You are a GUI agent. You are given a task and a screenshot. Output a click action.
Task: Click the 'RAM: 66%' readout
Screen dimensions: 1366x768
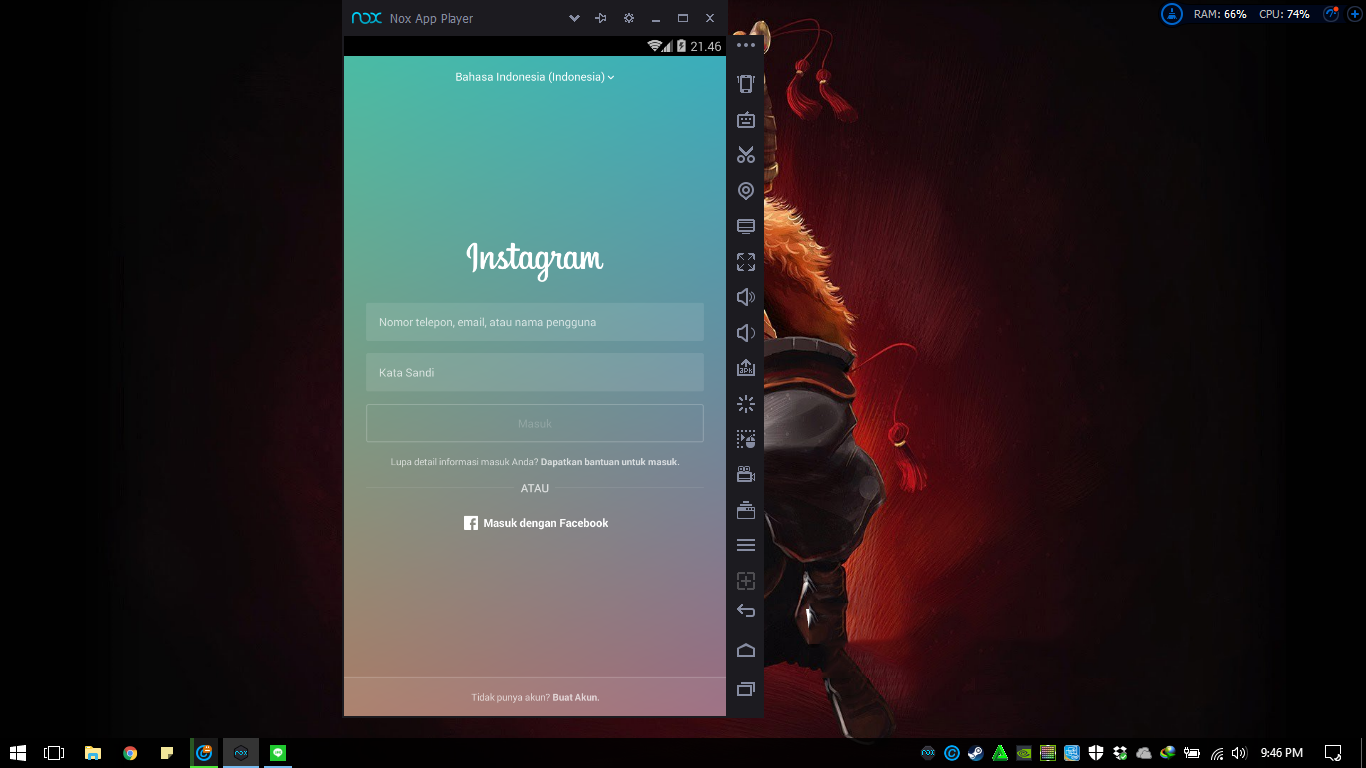(1220, 14)
